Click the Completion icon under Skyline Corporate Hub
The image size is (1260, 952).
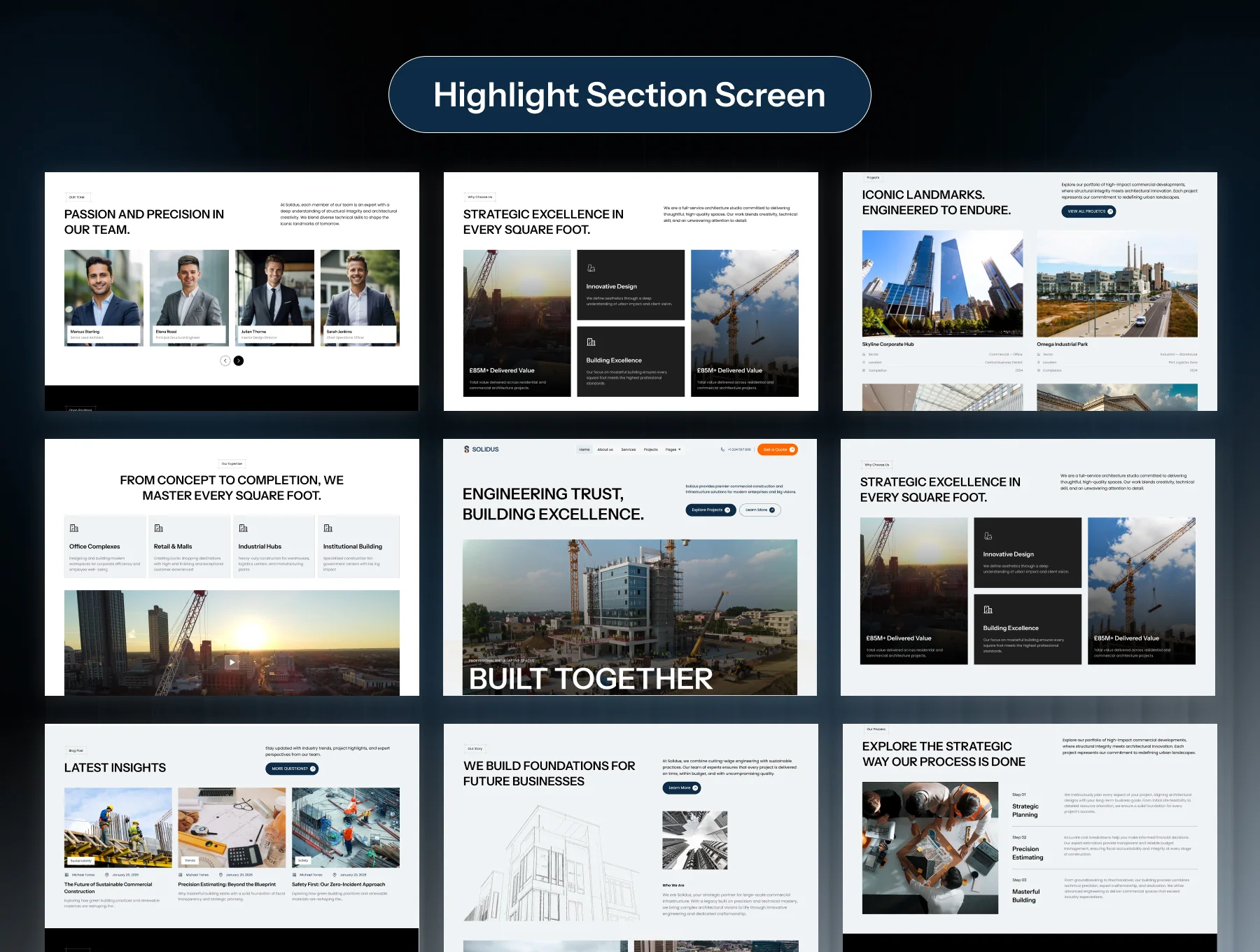tap(864, 370)
